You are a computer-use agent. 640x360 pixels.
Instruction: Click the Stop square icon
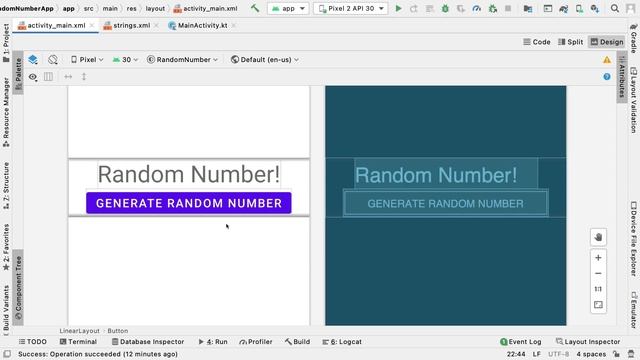[508, 8]
